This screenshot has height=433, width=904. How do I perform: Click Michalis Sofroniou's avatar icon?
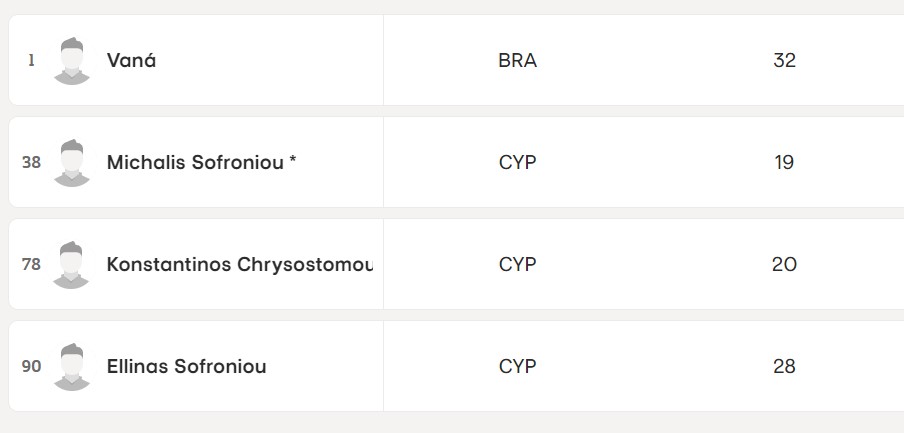71,163
